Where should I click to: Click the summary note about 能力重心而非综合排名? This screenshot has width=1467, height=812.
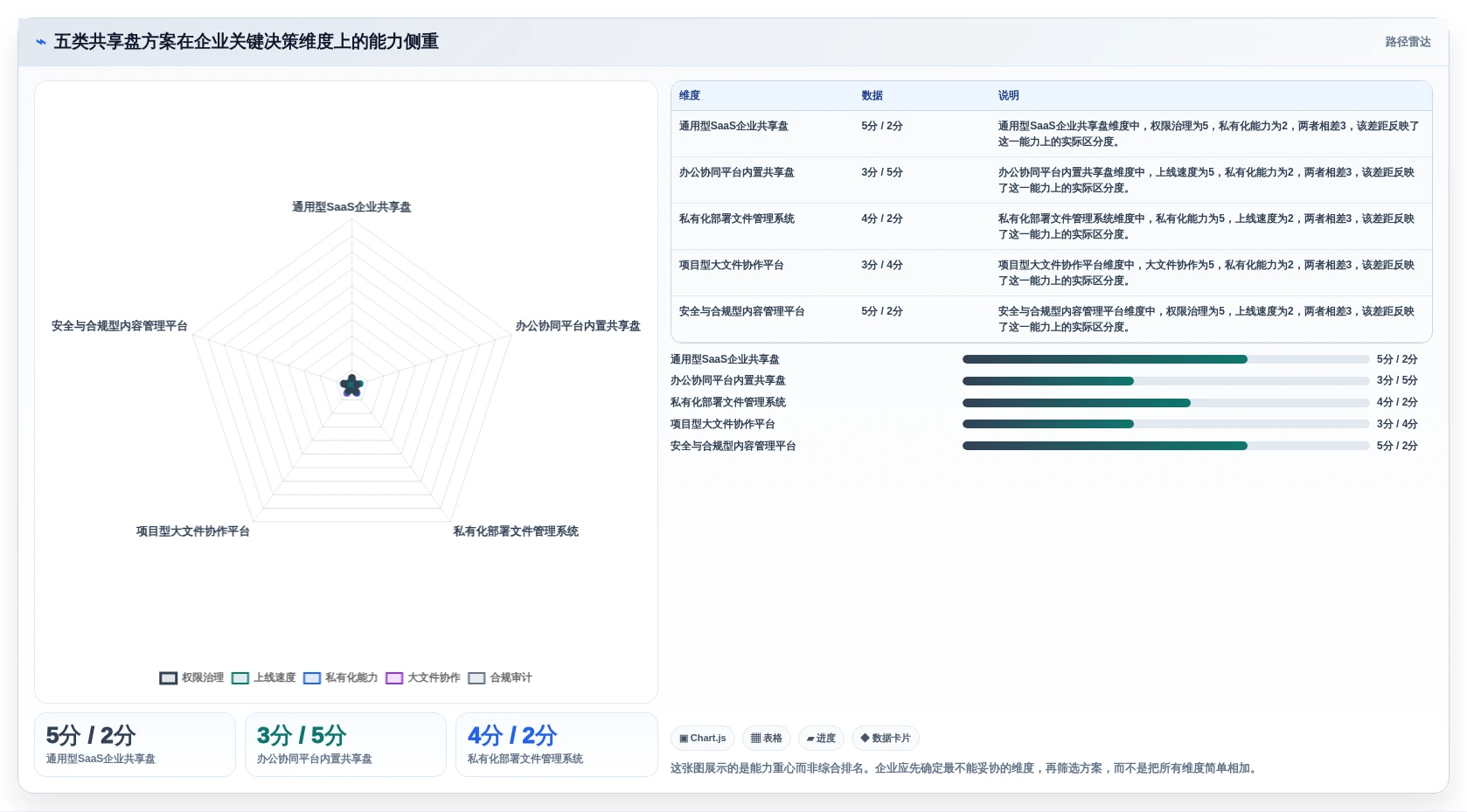pyautogui.click(x=965, y=768)
